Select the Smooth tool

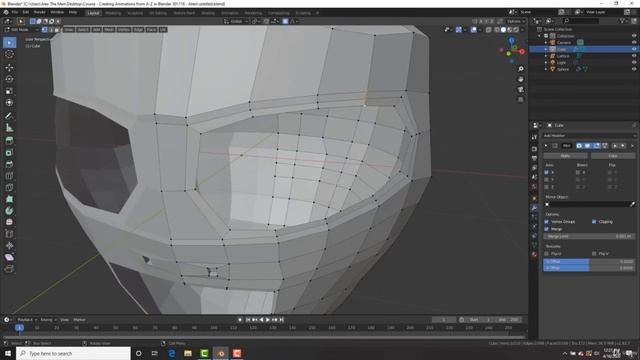point(9,222)
